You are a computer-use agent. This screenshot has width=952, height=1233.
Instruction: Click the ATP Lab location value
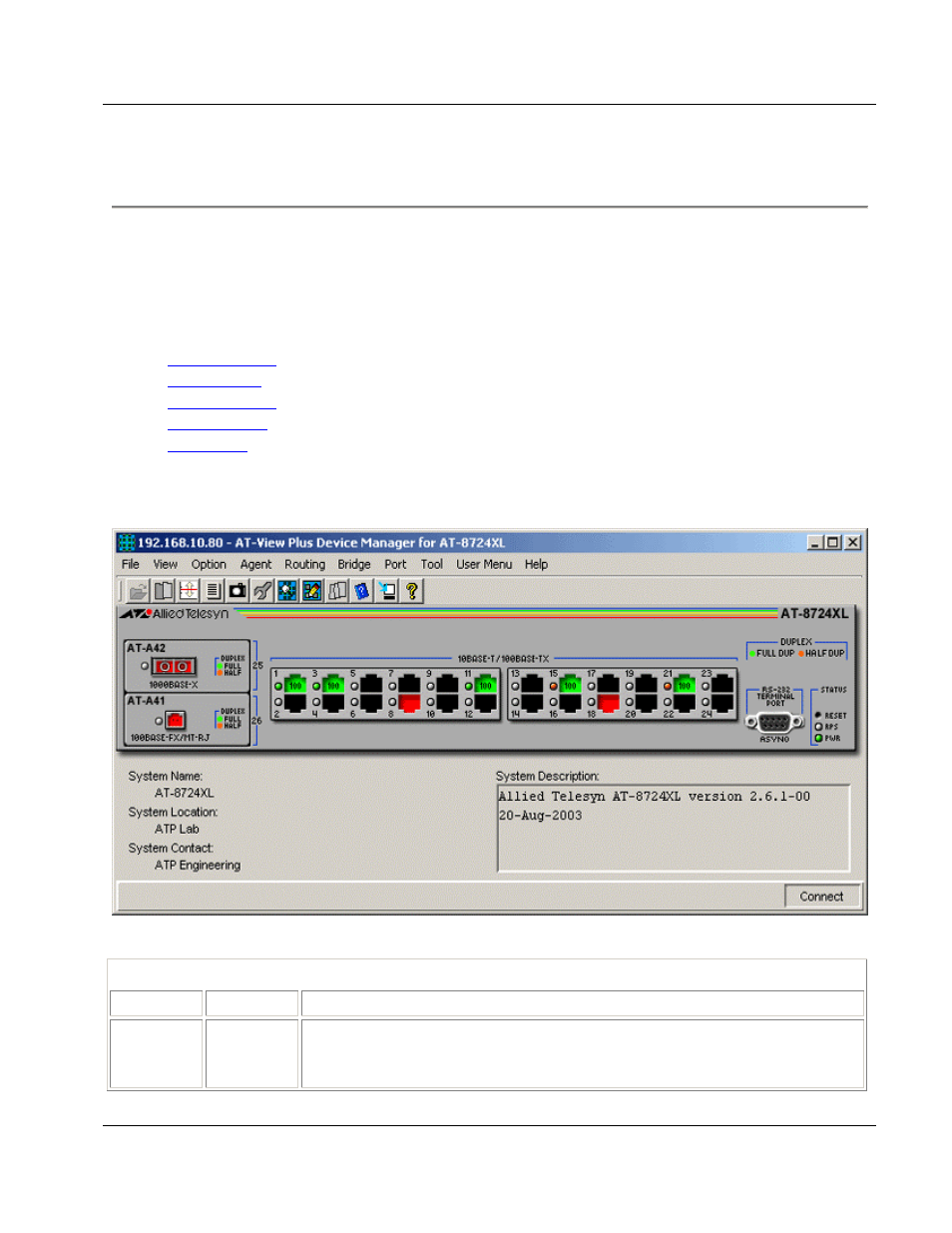177,829
